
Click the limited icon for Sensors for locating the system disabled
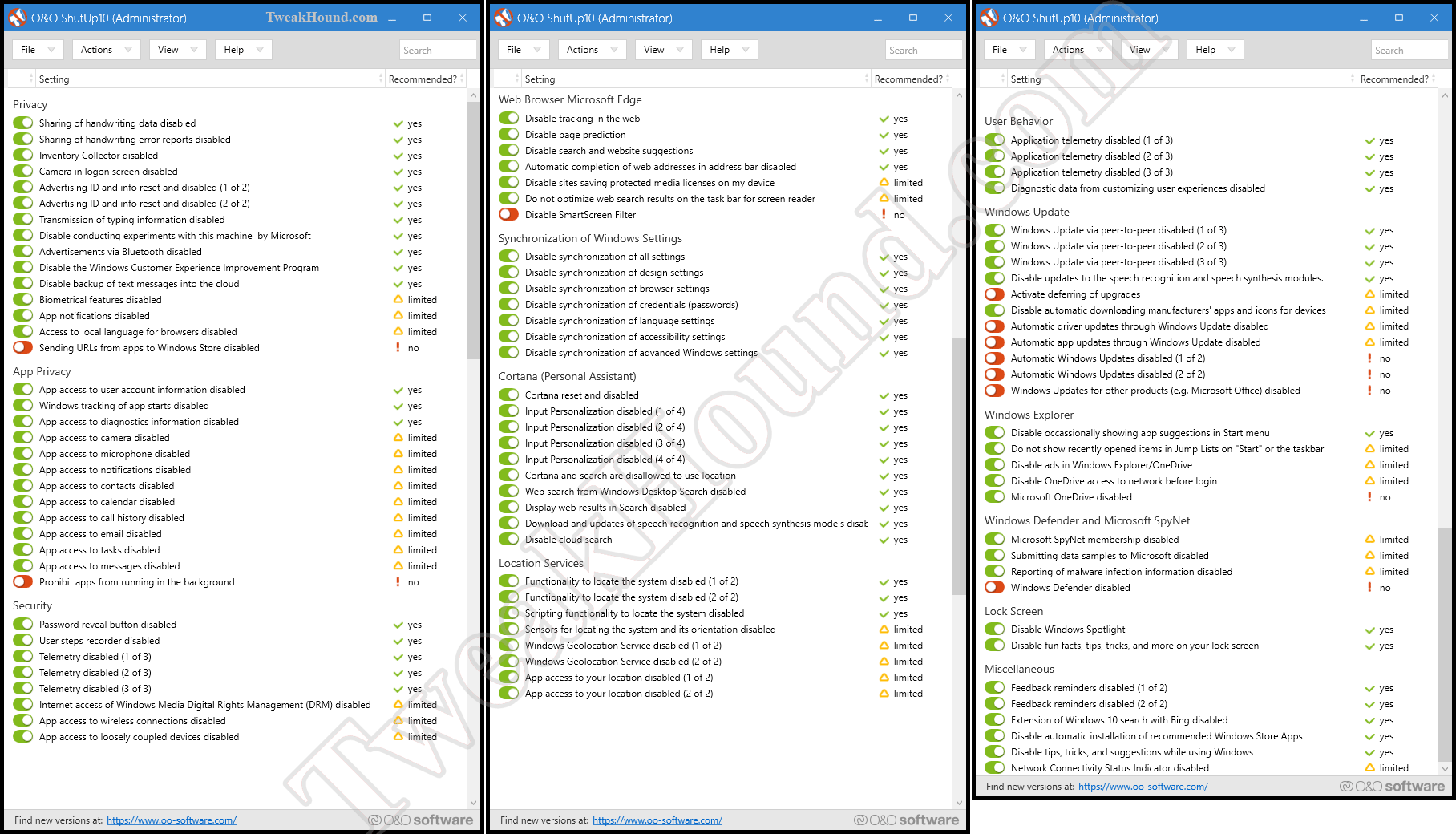point(884,629)
